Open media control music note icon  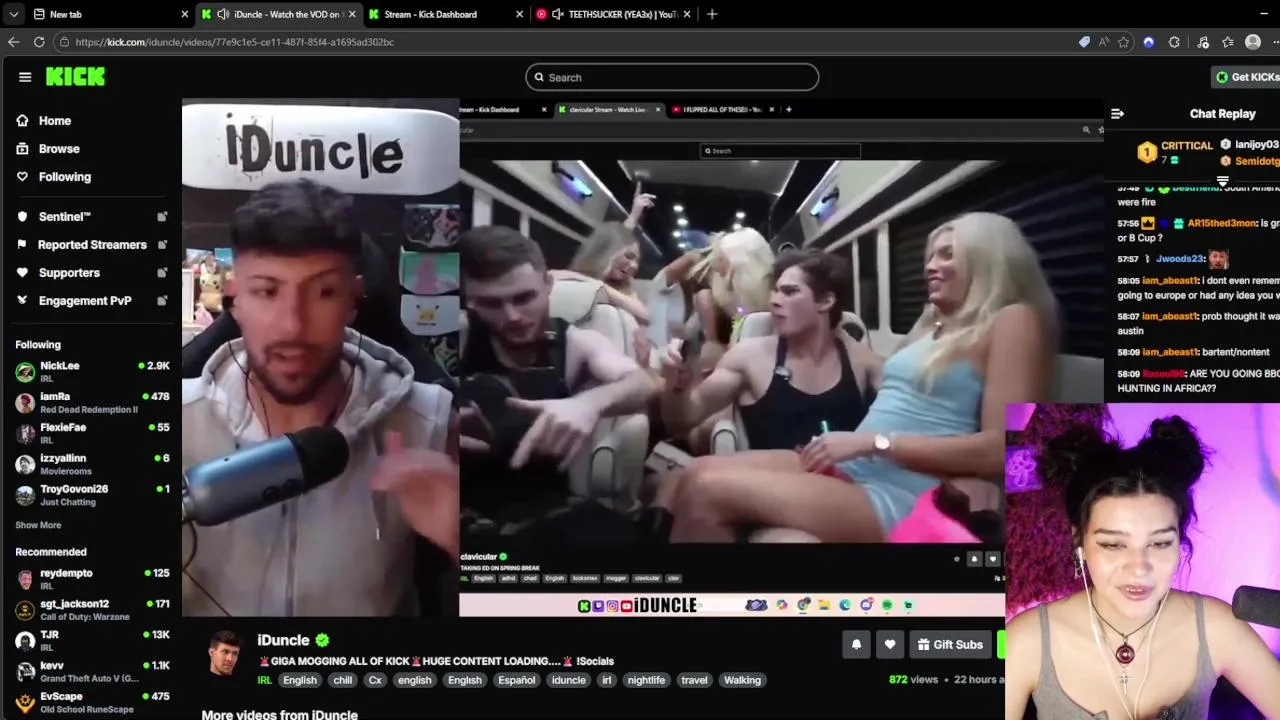(1202, 42)
